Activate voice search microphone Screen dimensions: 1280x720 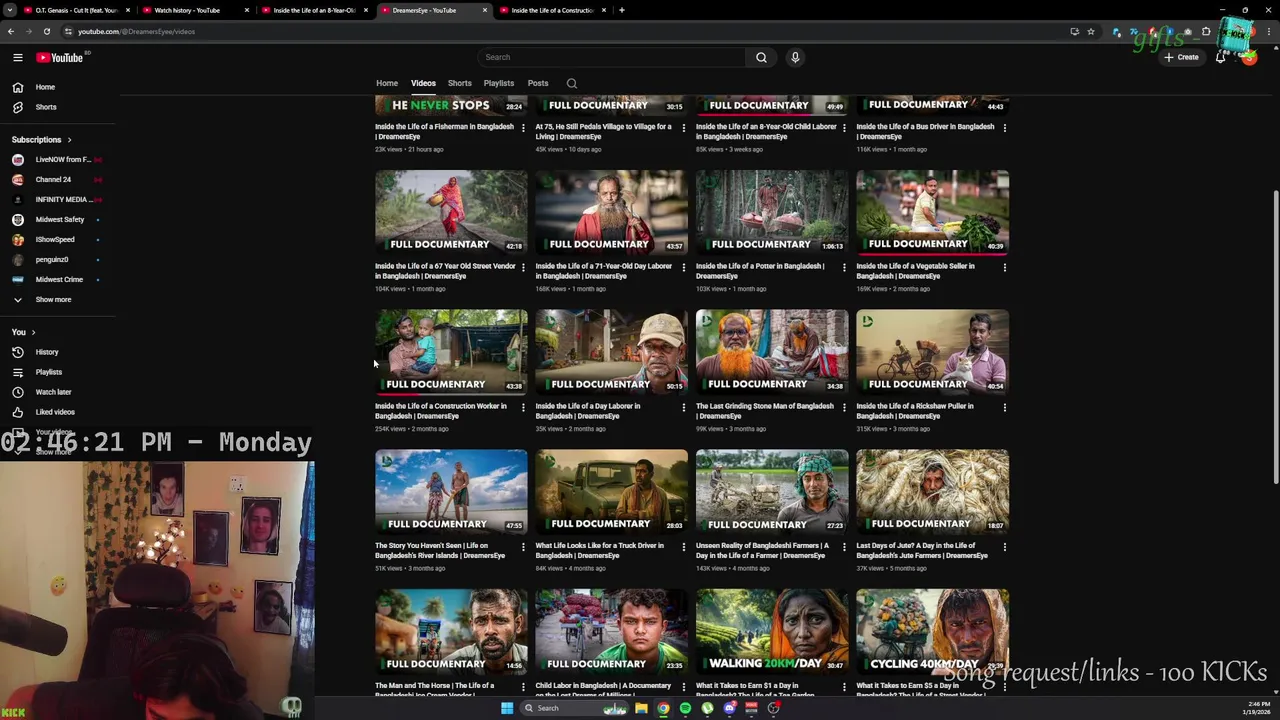795,57
